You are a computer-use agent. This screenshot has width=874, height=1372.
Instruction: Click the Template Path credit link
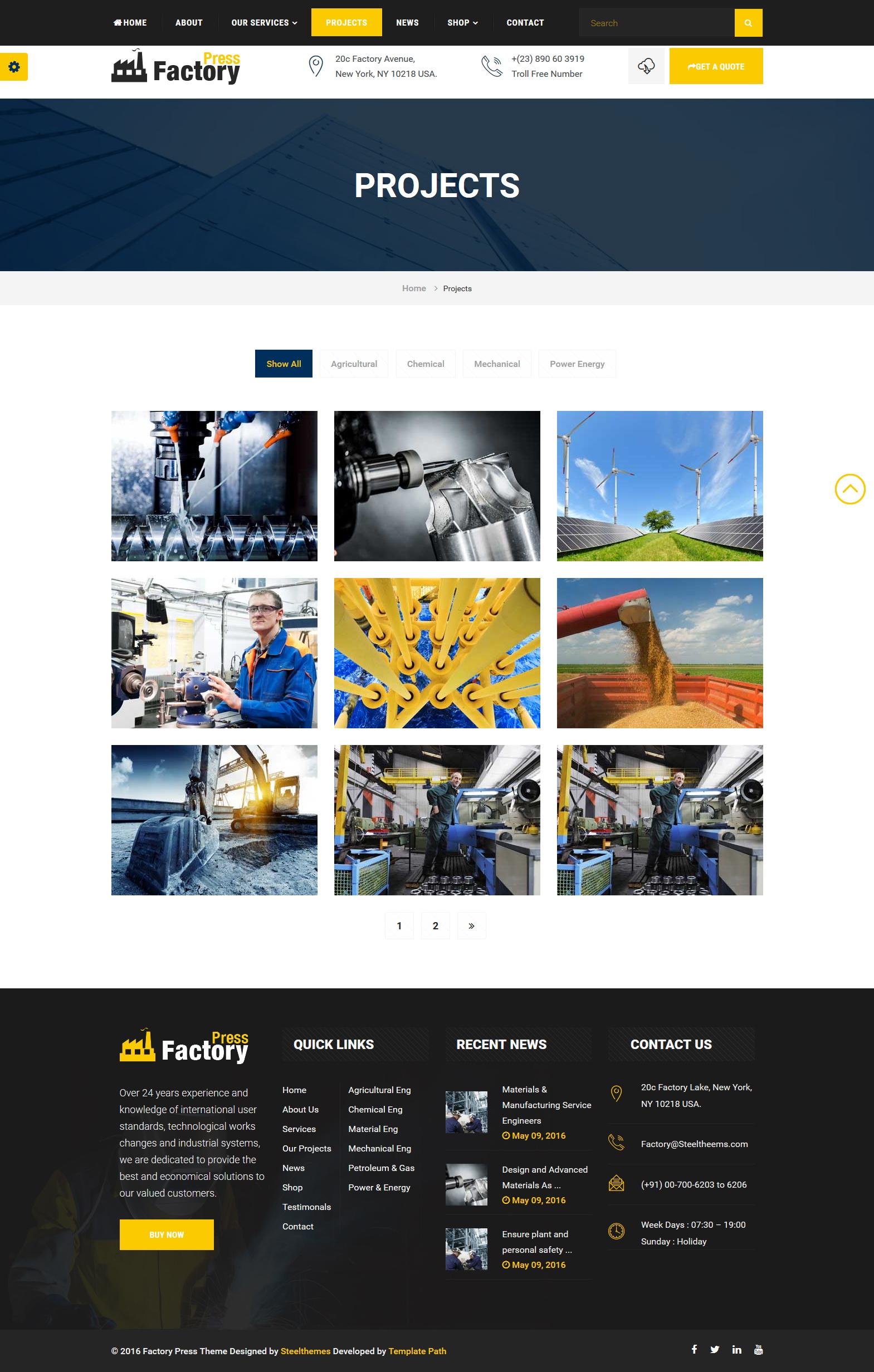[417, 1351]
